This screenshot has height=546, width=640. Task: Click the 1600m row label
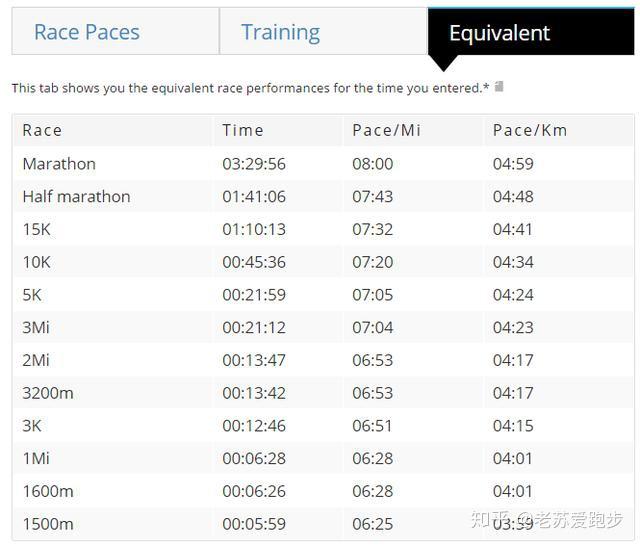point(48,491)
